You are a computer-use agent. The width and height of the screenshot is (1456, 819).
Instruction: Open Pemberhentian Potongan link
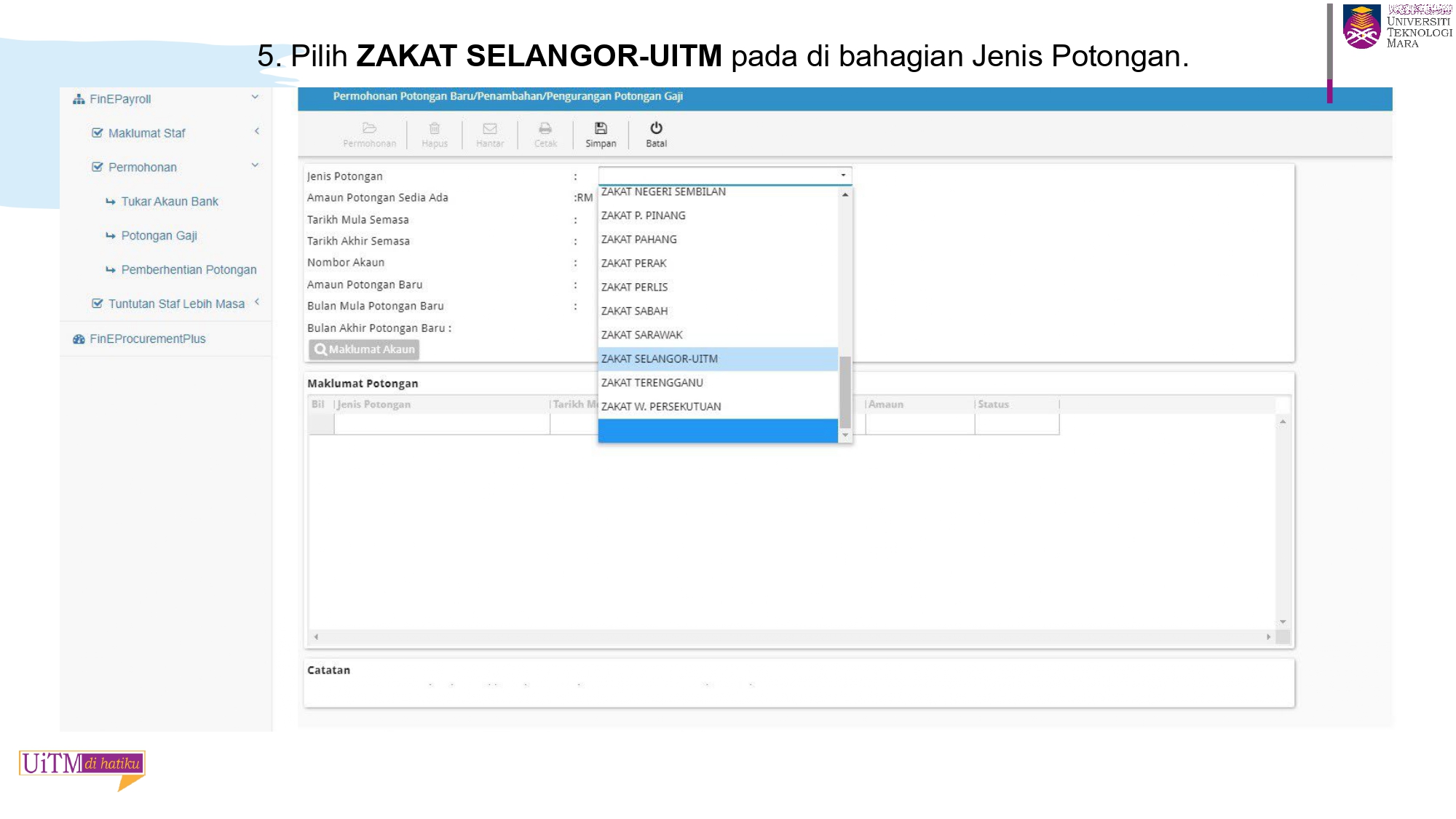tap(189, 270)
